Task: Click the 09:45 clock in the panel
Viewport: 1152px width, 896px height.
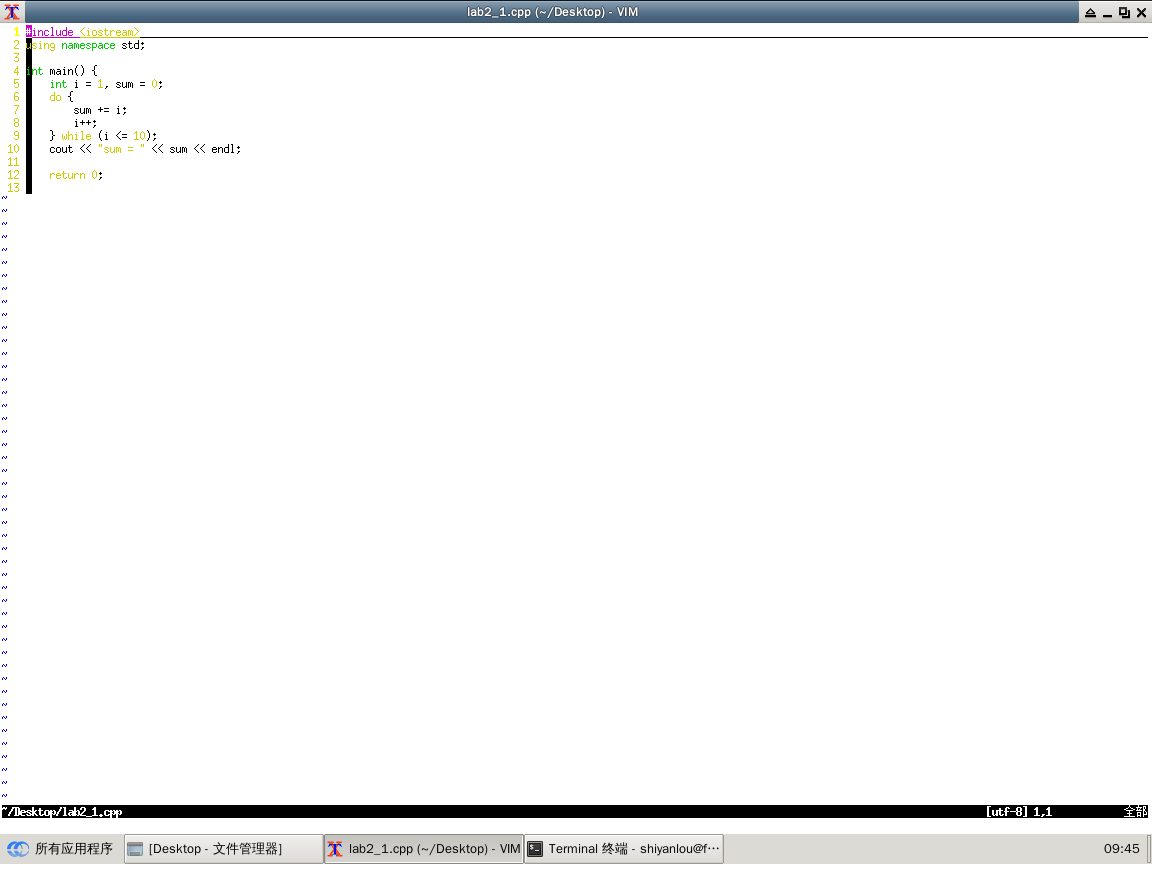Action: (1121, 849)
